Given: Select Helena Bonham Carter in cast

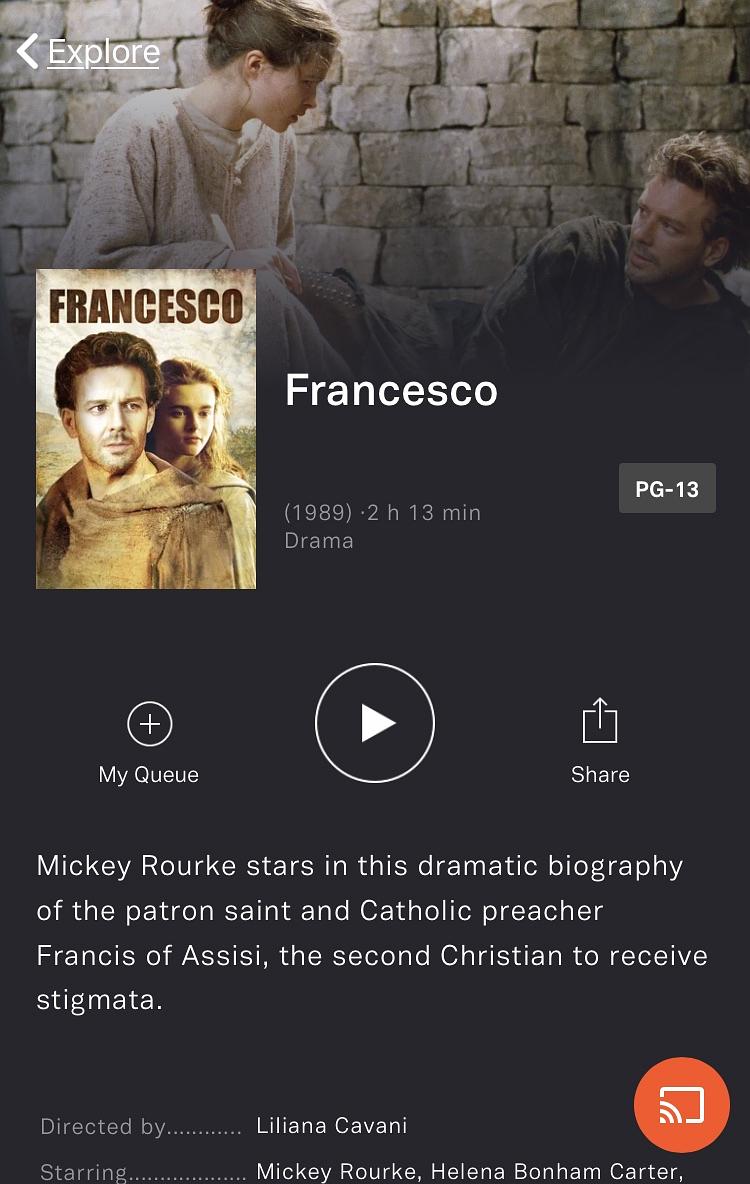Looking at the screenshot, I should tap(555, 1171).
